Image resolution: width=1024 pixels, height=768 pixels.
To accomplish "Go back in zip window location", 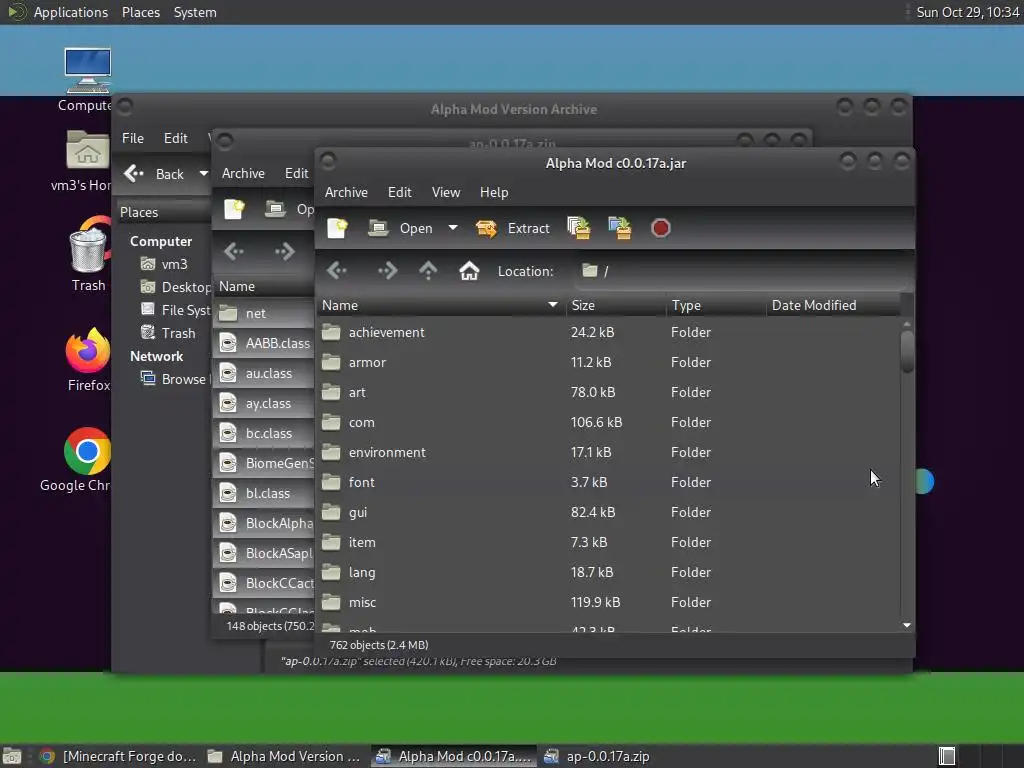I will coord(234,251).
